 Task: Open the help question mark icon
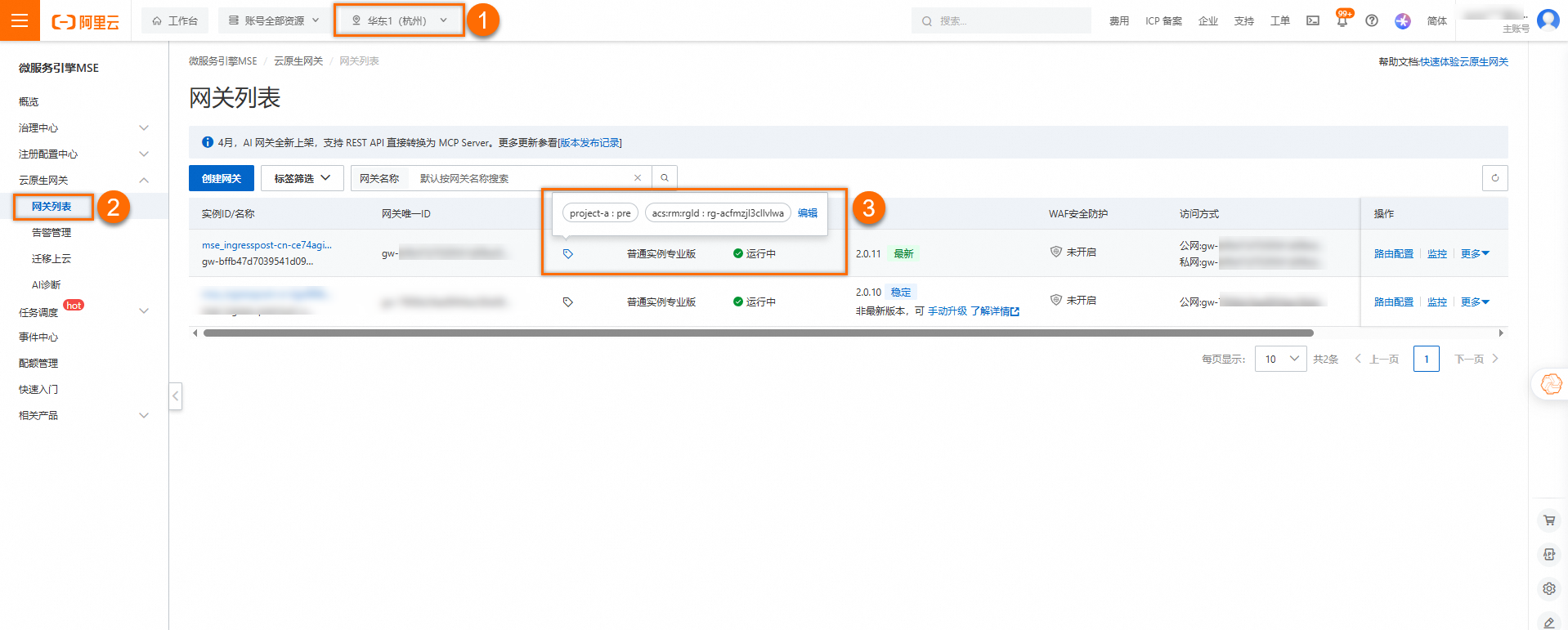(1372, 21)
